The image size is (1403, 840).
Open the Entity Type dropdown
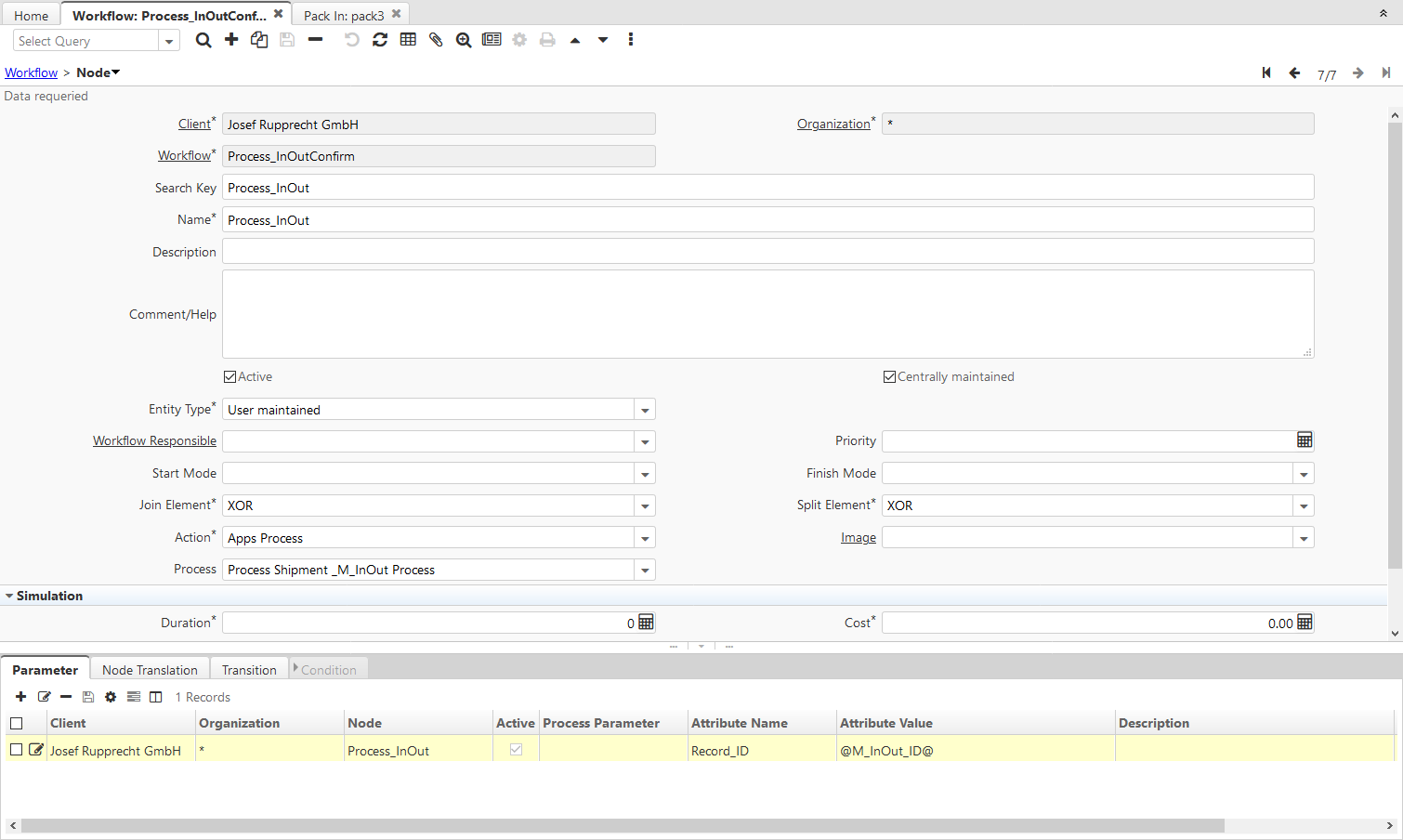[x=645, y=409]
